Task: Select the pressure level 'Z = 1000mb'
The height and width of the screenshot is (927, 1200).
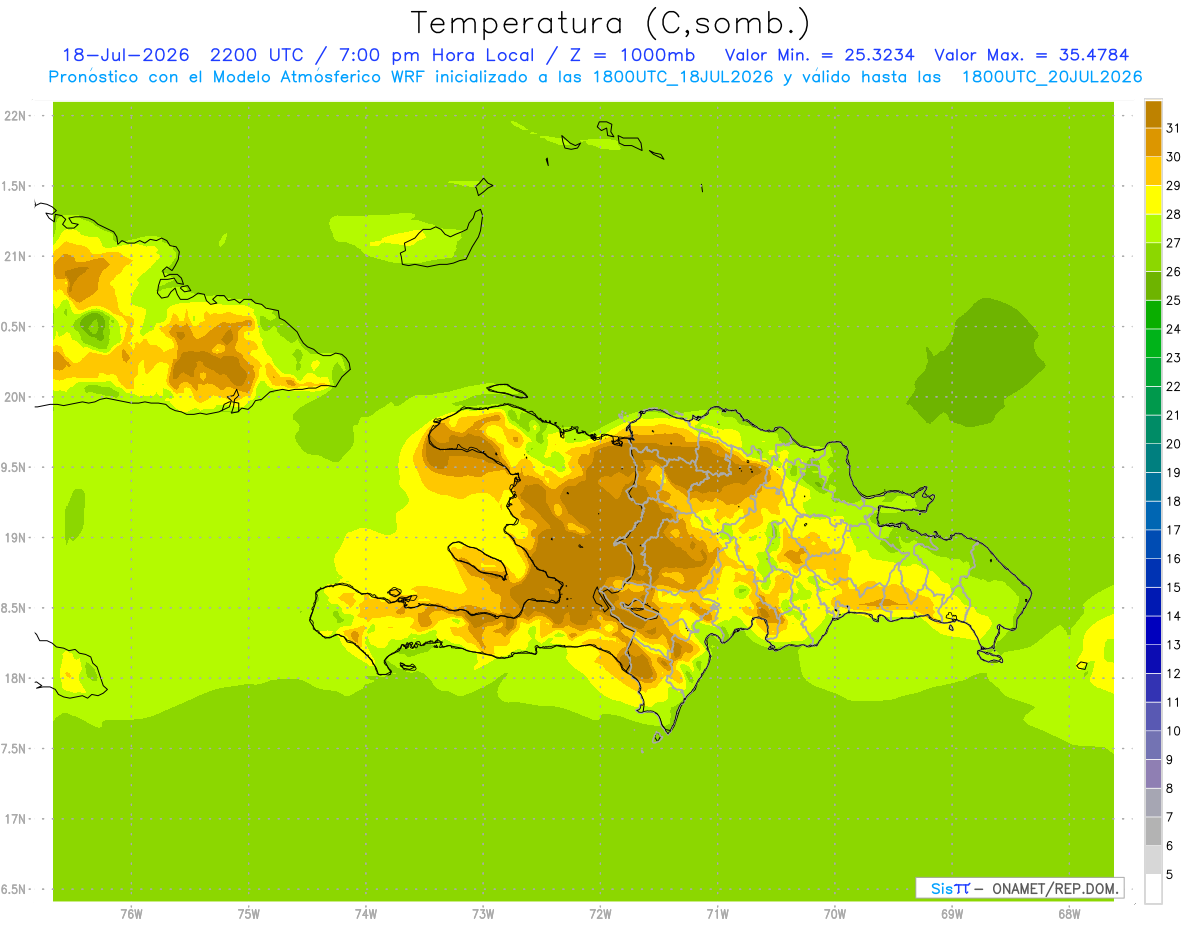Action: coord(633,55)
